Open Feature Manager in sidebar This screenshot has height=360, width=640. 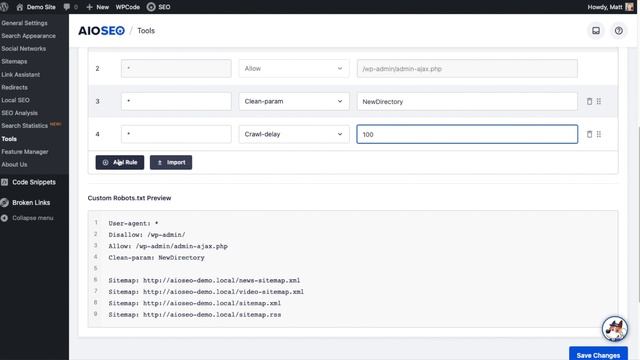tap(24, 152)
